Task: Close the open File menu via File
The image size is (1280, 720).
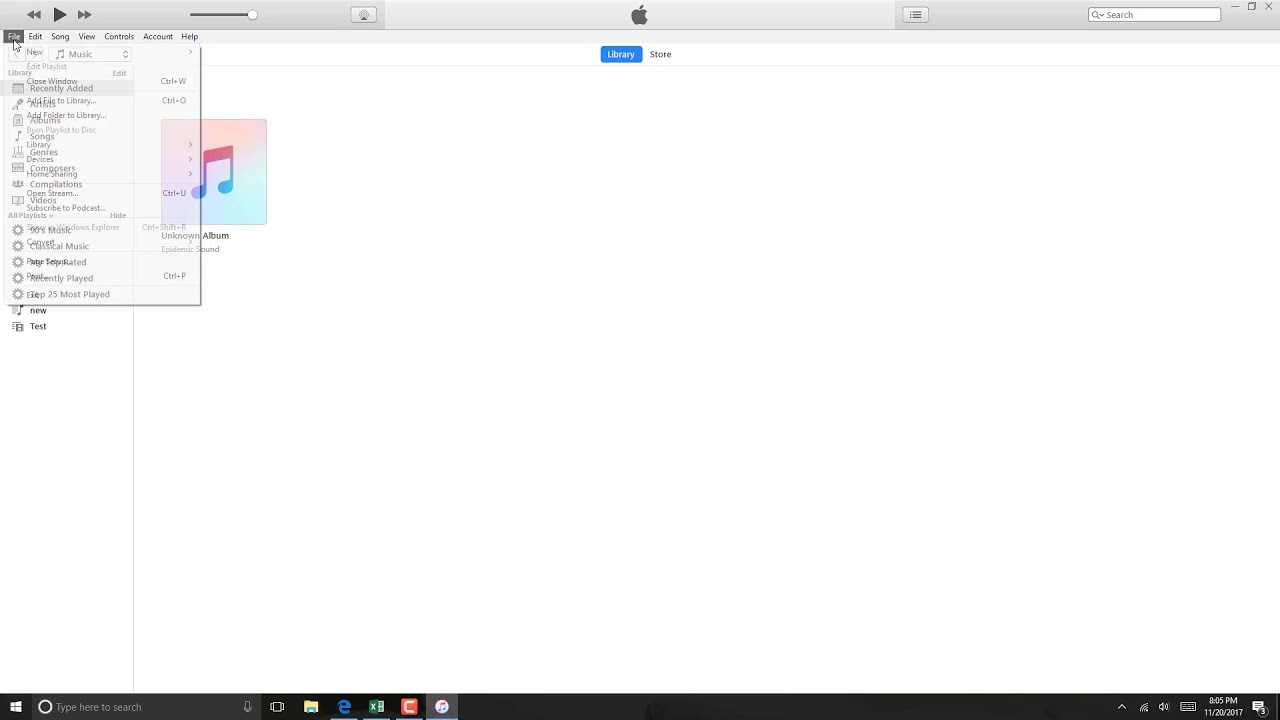Action: [14, 36]
